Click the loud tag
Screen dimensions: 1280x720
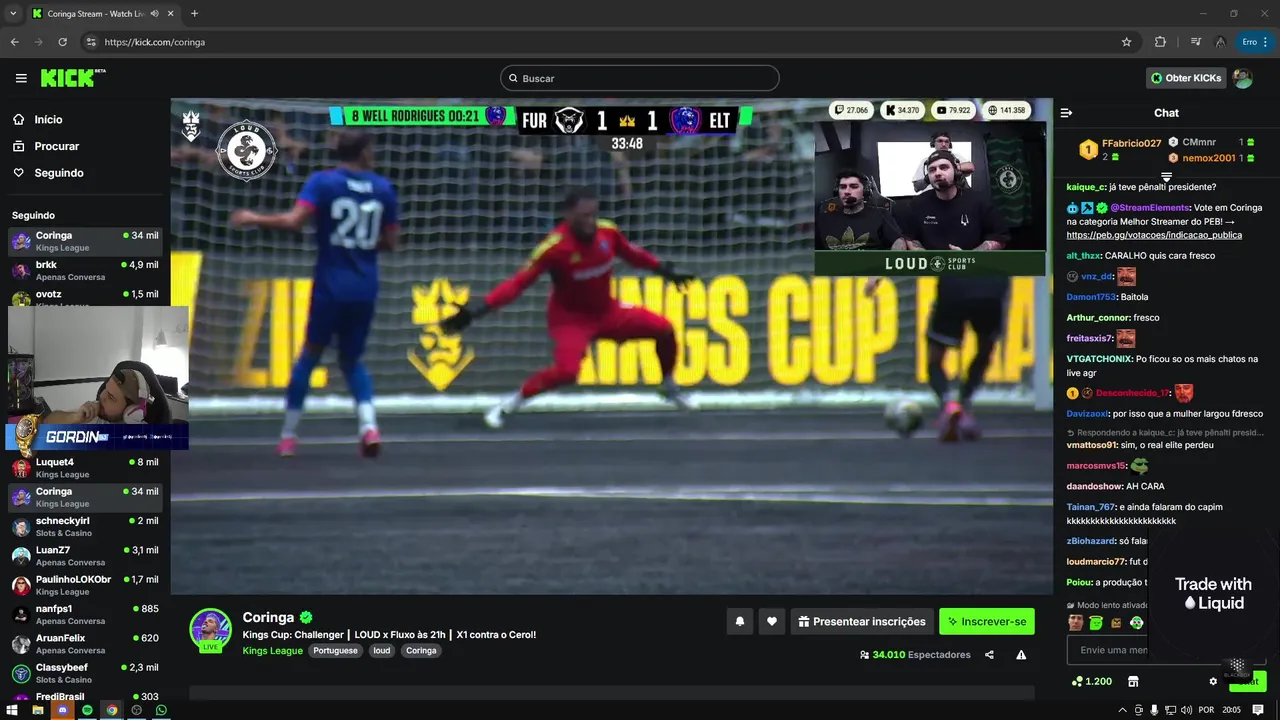tap(381, 651)
